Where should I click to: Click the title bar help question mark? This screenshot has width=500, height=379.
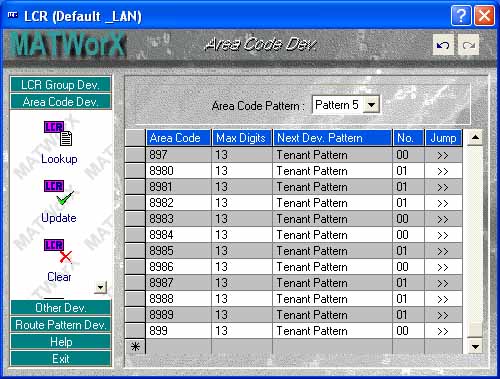coord(461,15)
